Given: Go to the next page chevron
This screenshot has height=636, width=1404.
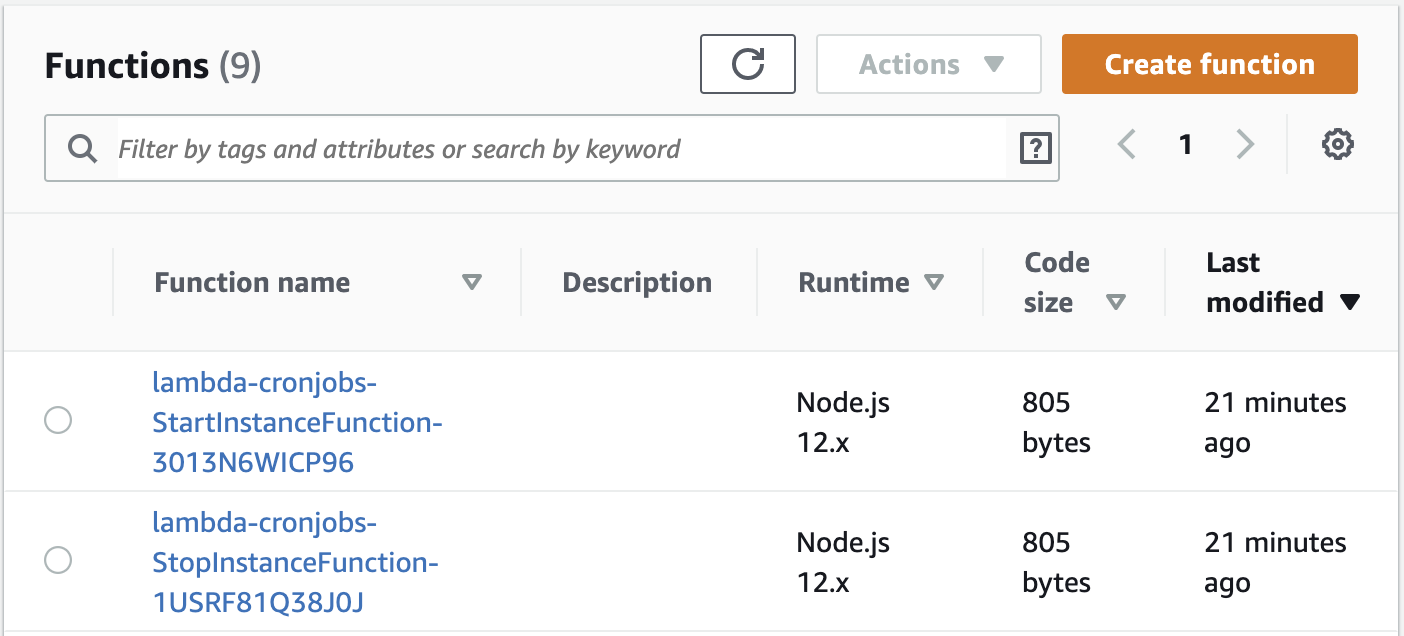Looking at the screenshot, I should tap(1245, 146).
